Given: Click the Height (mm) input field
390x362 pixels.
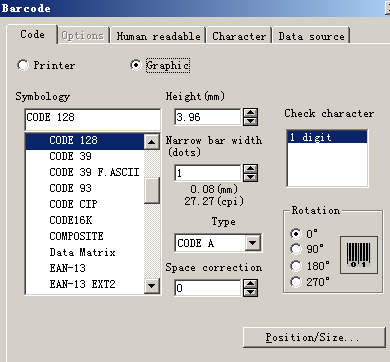Looking at the screenshot, I should click(x=207, y=117).
